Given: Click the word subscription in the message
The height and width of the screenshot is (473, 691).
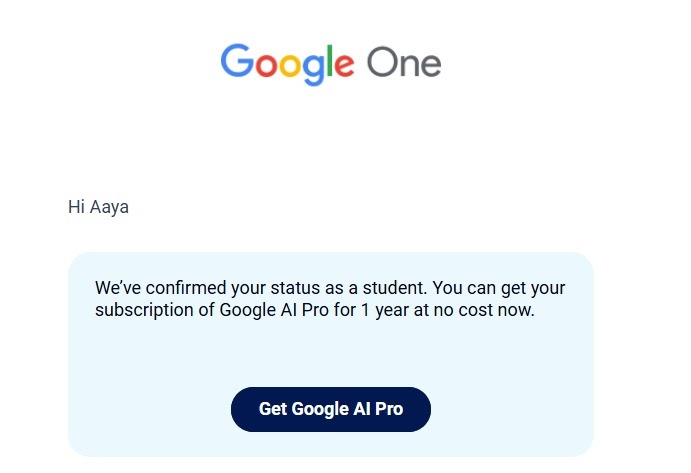Looking at the screenshot, I should [x=144, y=310].
